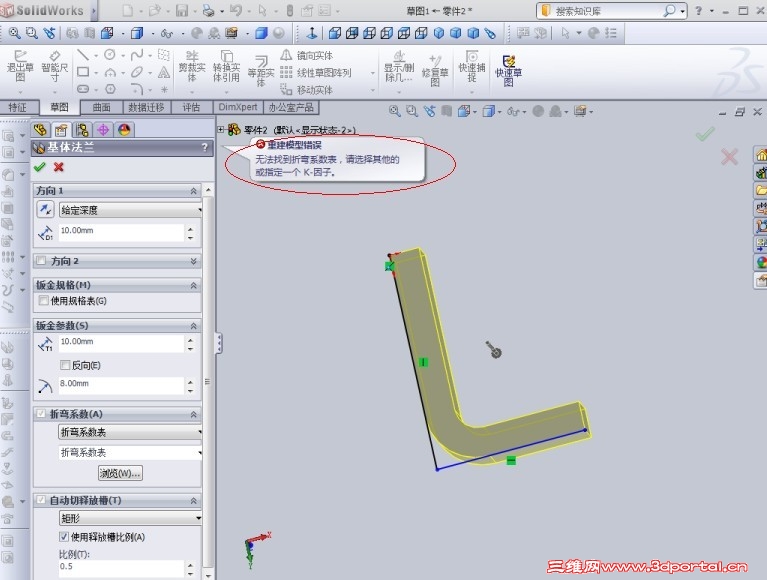The height and width of the screenshot is (580, 767).
Task: Switch to DimXpert tab
Action: point(238,107)
